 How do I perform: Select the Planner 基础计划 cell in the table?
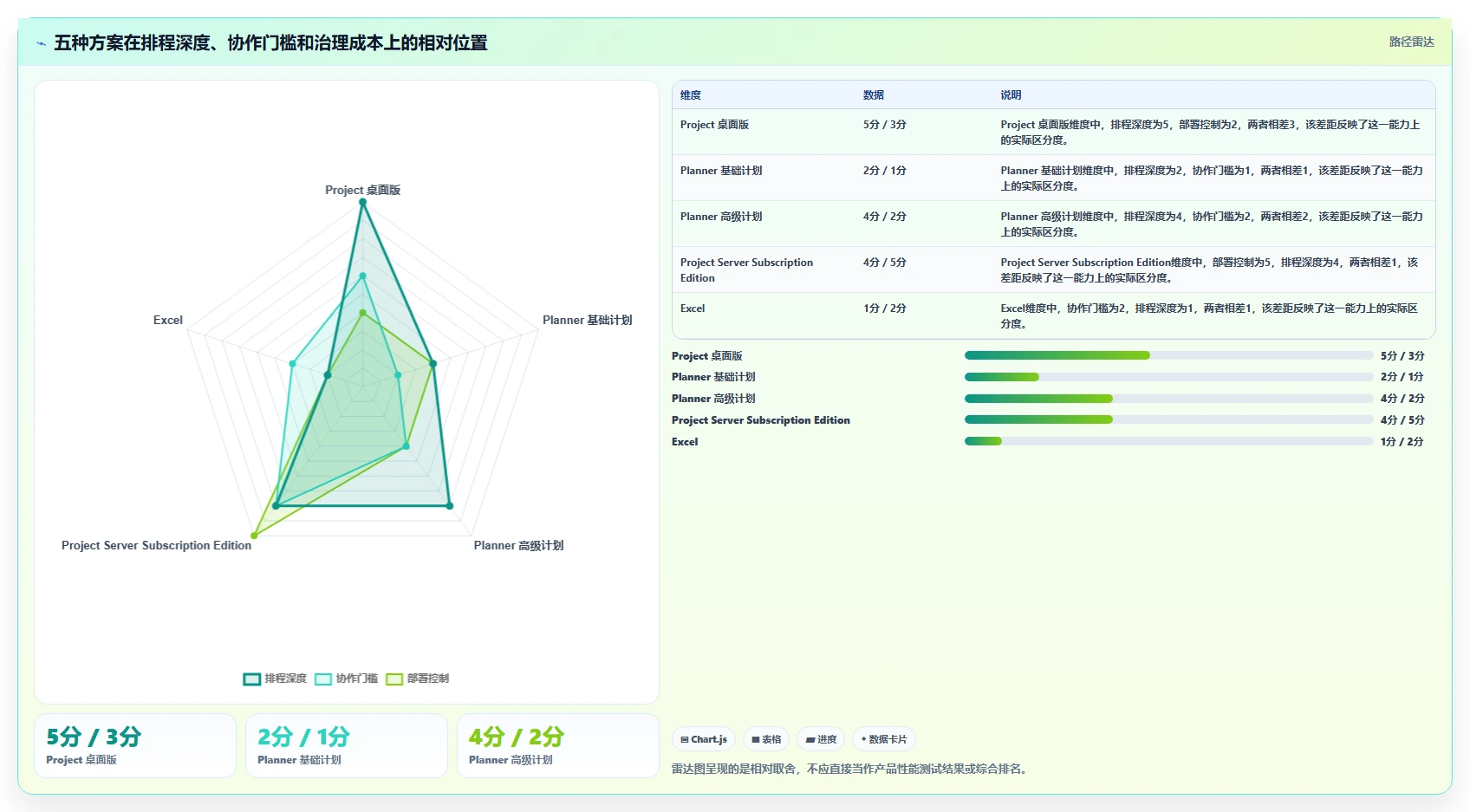click(721, 171)
